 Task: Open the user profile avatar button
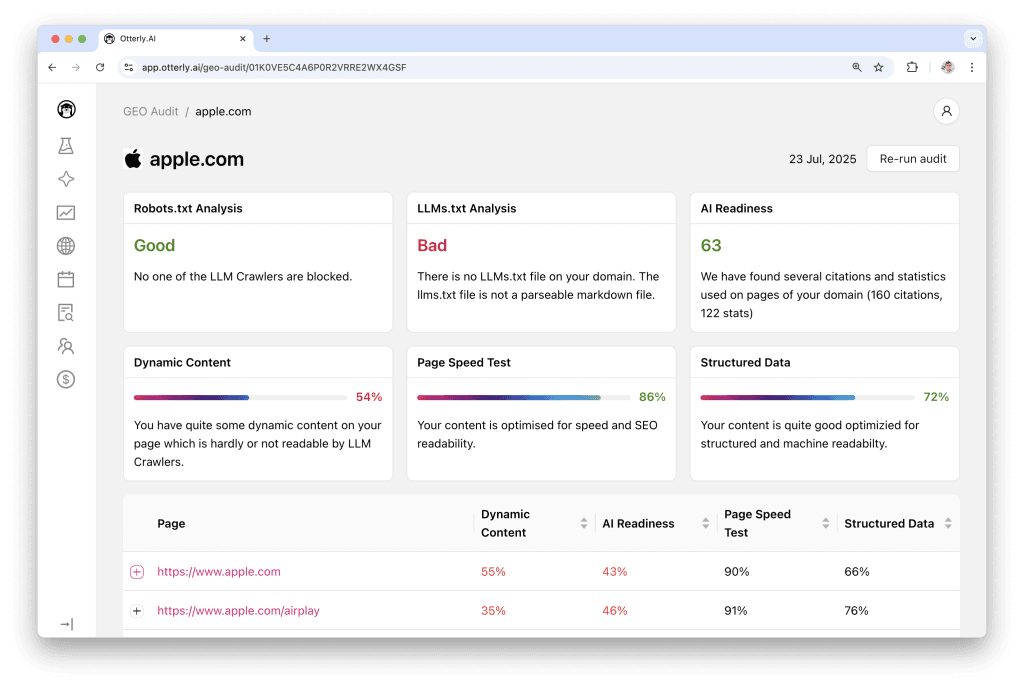click(x=945, y=111)
